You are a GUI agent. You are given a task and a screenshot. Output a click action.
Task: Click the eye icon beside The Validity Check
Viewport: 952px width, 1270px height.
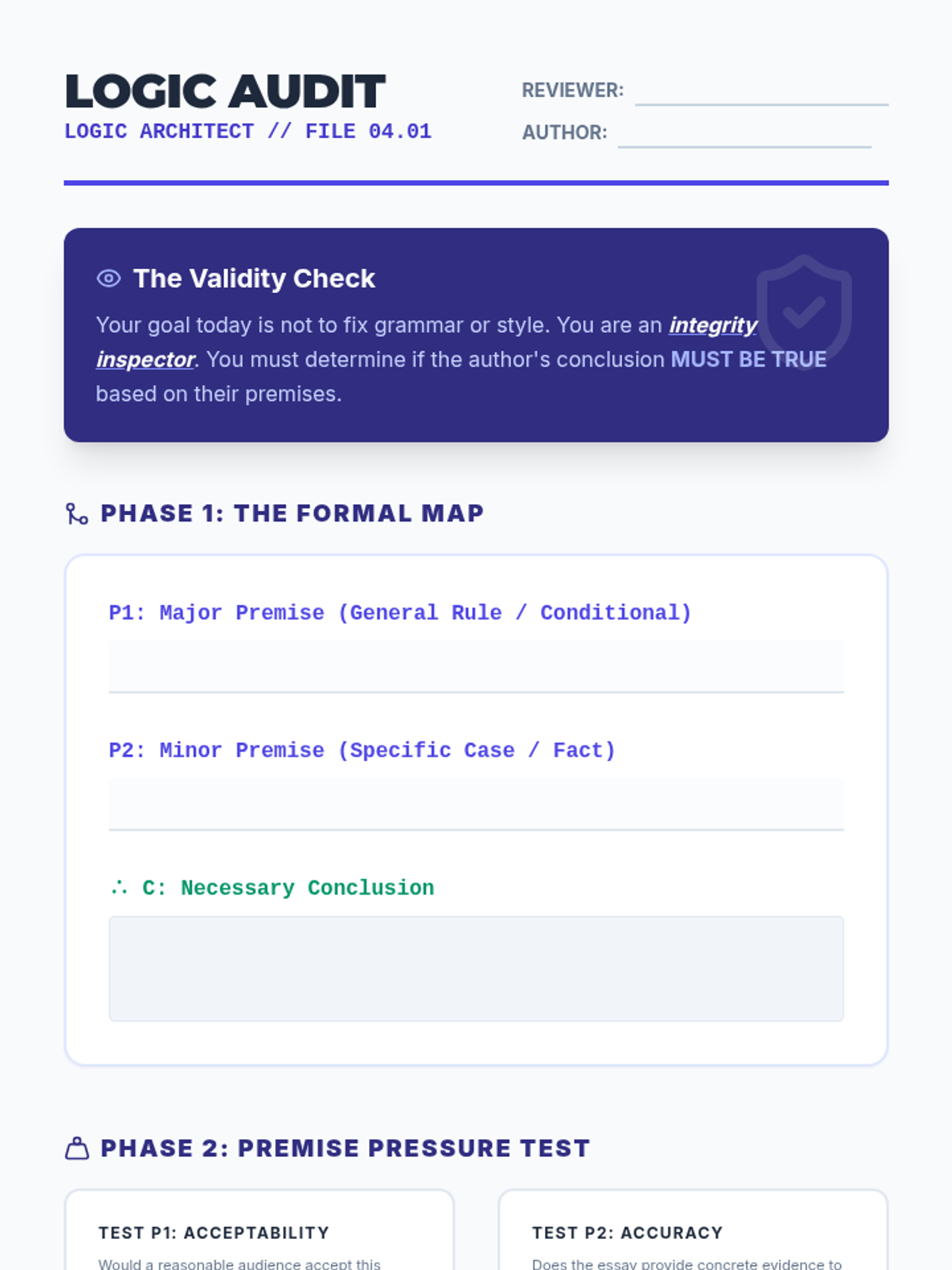pos(109,279)
